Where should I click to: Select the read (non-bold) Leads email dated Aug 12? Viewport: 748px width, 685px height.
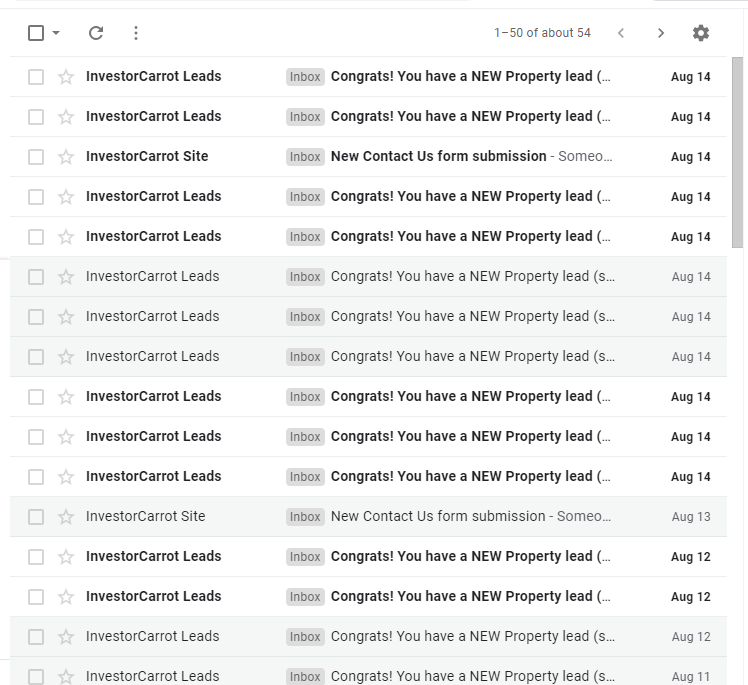pyautogui.click(x=36, y=636)
